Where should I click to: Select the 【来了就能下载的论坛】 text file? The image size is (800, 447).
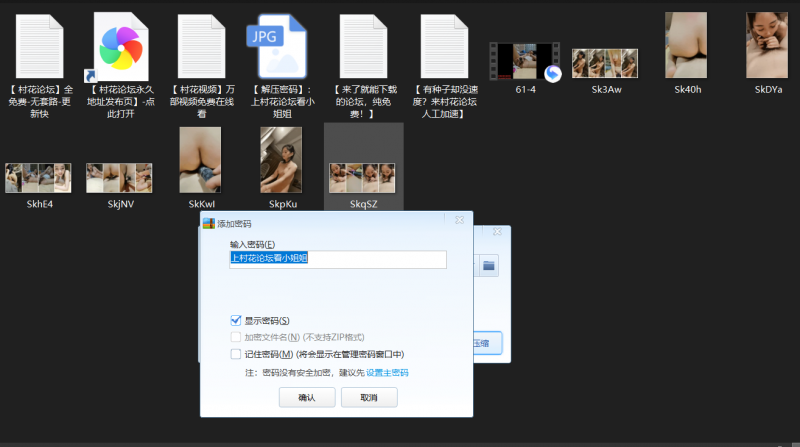(x=362, y=46)
